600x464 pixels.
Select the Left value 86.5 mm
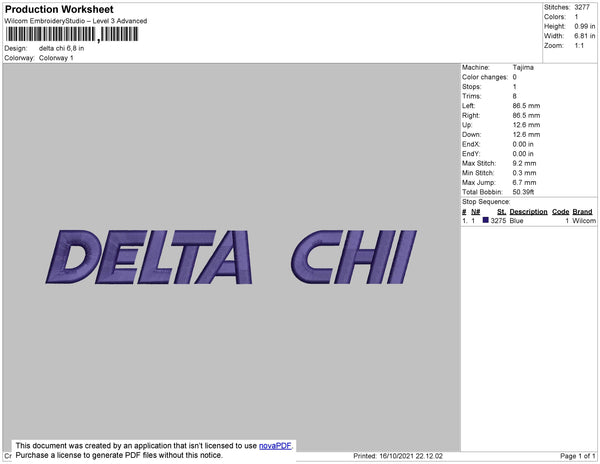click(x=527, y=106)
